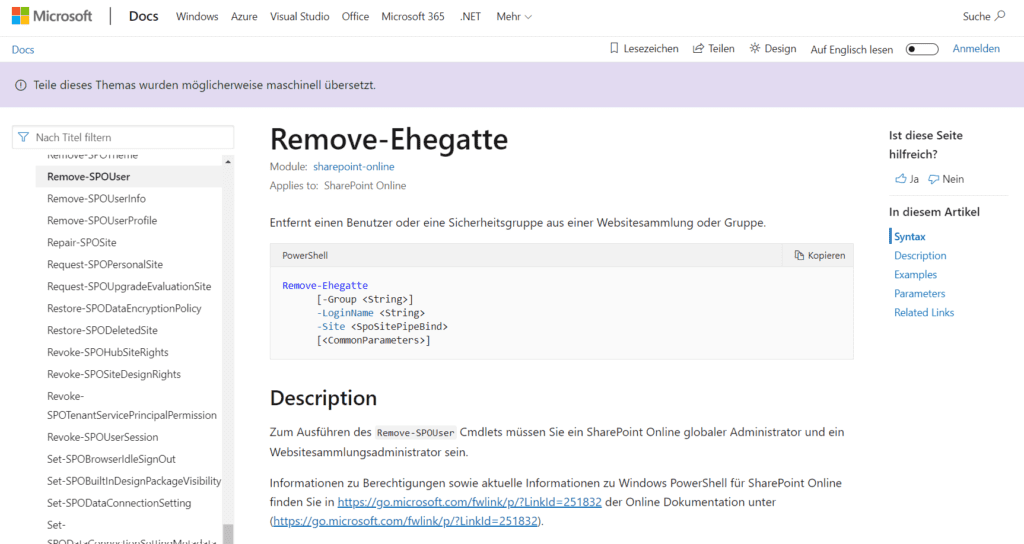The width and height of the screenshot is (1024, 544).
Task: Open the Docs menu item in header
Action: coord(144,16)
